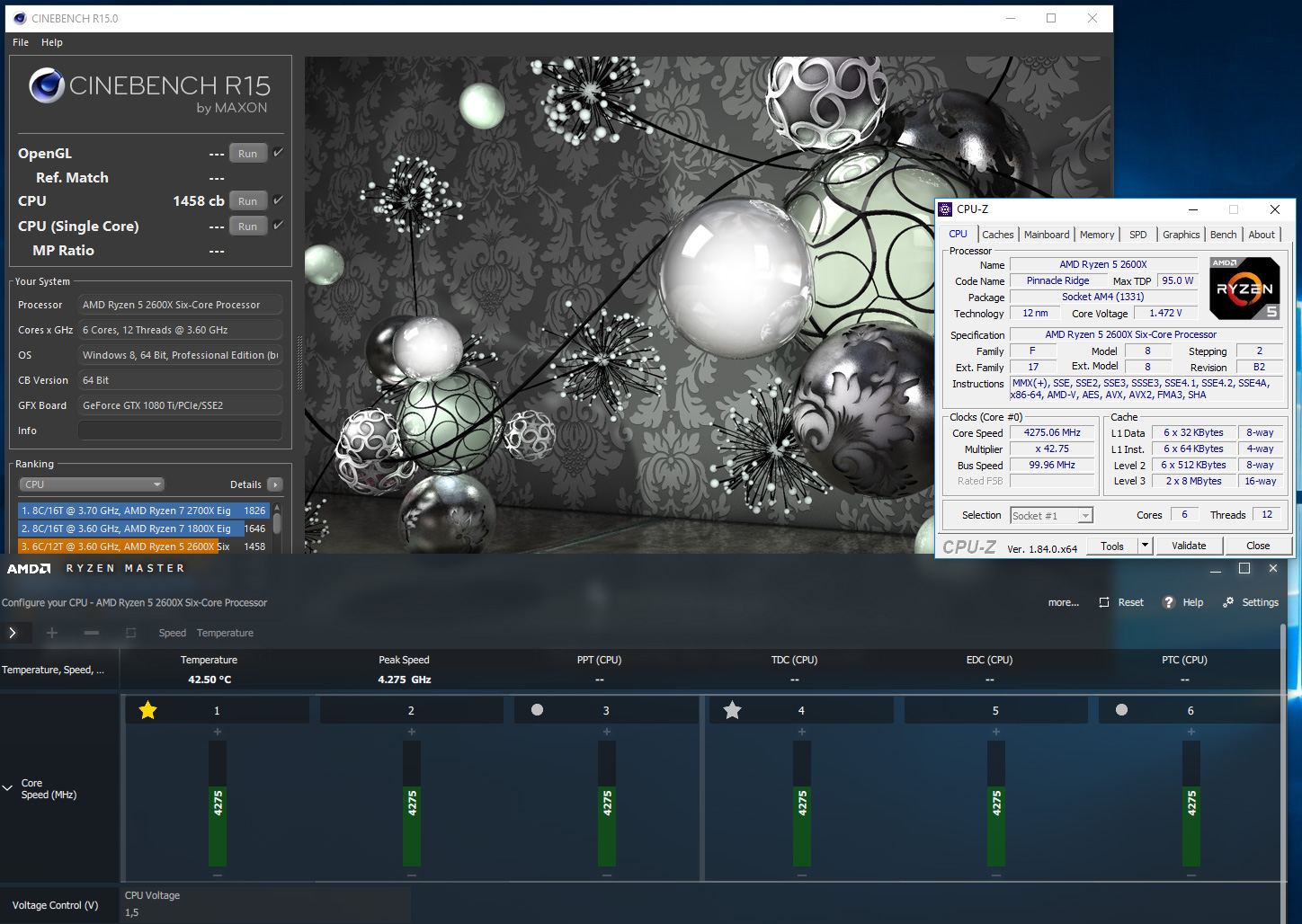Viewport: 1302px width, 924px height.
Task: Click the gold star on core 1
Action: click(147, 710)
